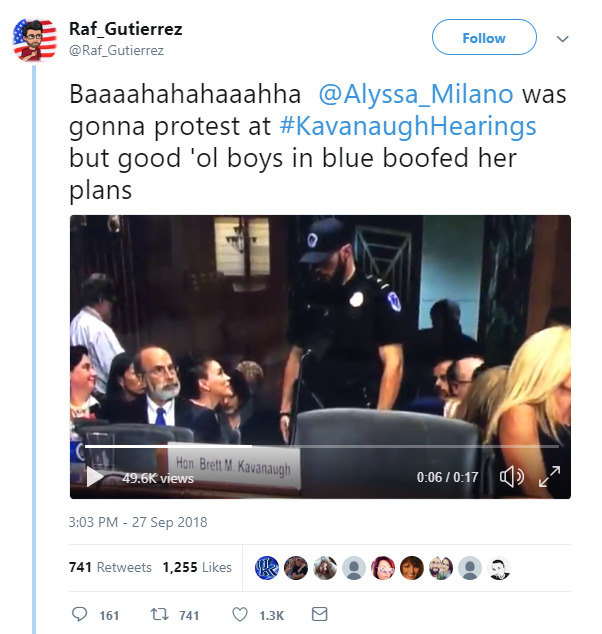602x634 pixels.
Task: Play the video with play icon
Action: pyautogui.click(x=95, y=478)
